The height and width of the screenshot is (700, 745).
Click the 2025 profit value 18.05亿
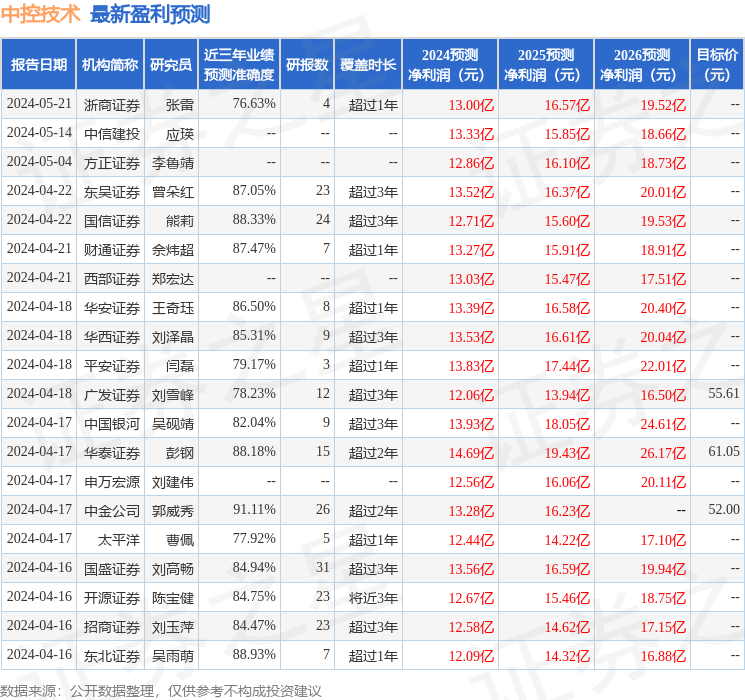point(567,424)
